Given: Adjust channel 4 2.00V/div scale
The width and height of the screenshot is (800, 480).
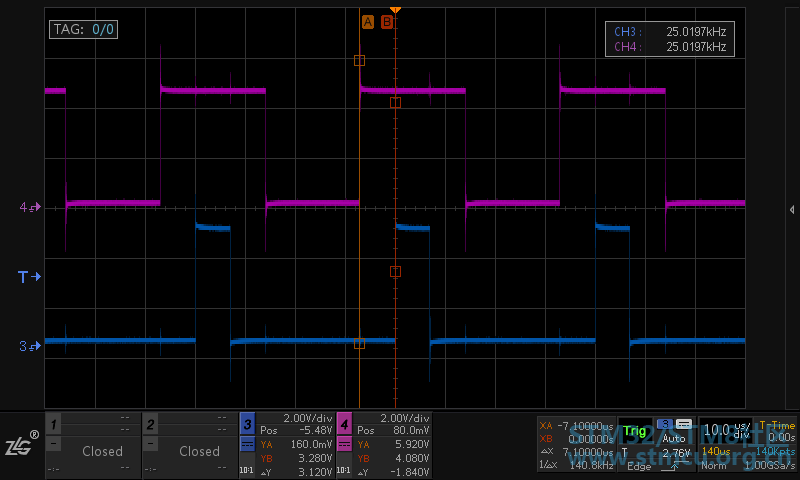Looking at the screenshot, I should tap(405, 418).
